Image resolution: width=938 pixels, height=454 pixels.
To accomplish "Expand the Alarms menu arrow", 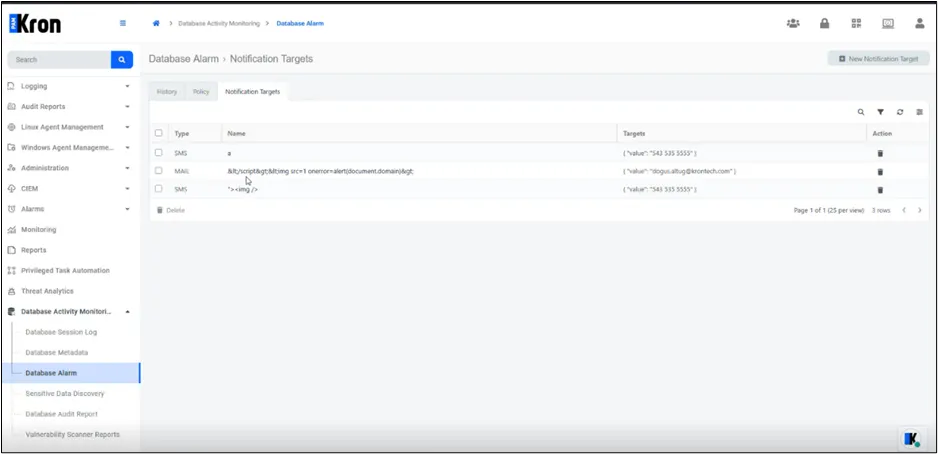I will (x=127, y=209).
